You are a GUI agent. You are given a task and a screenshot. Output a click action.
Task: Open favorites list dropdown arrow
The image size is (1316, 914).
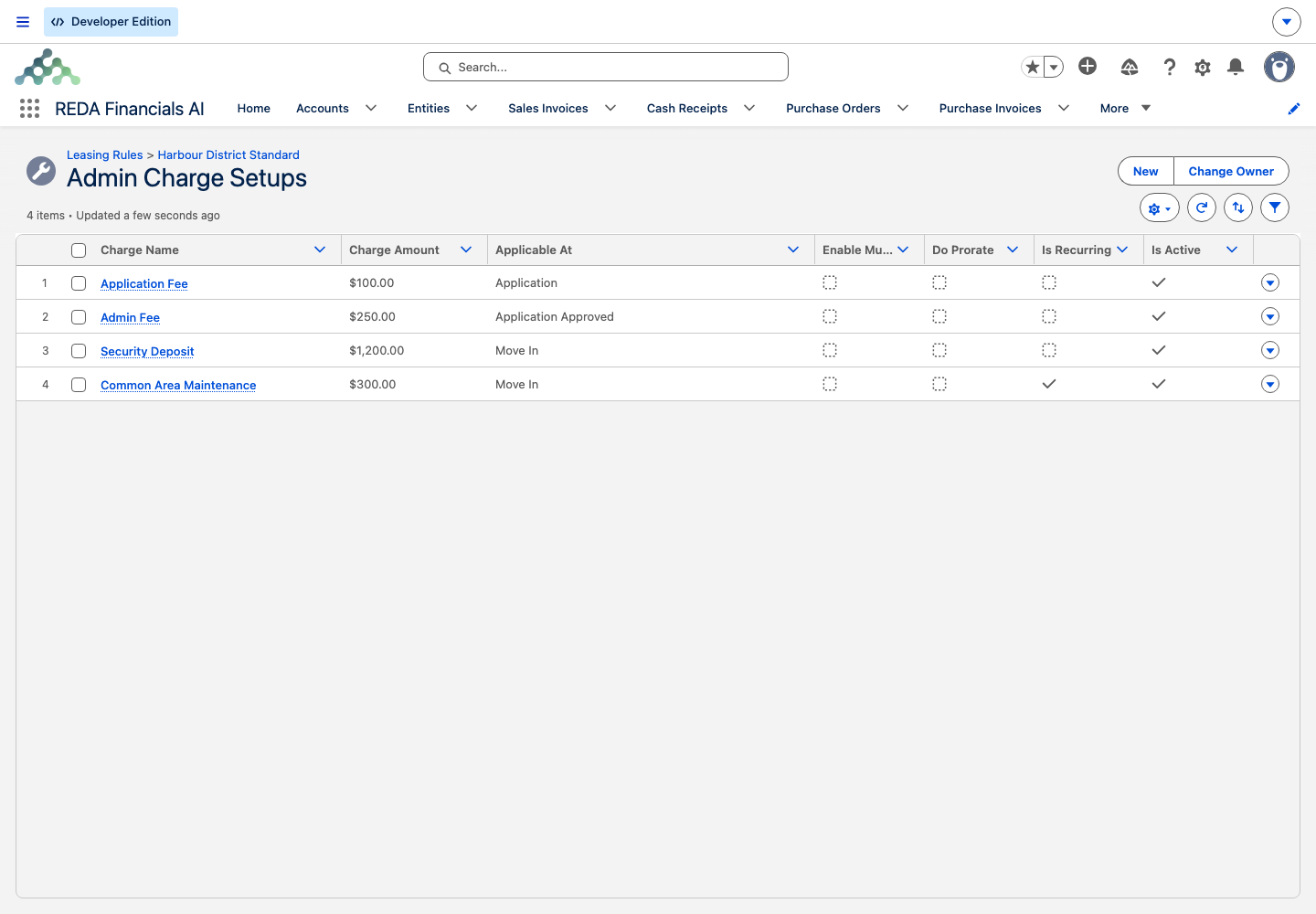click(x=1054, y=67)
